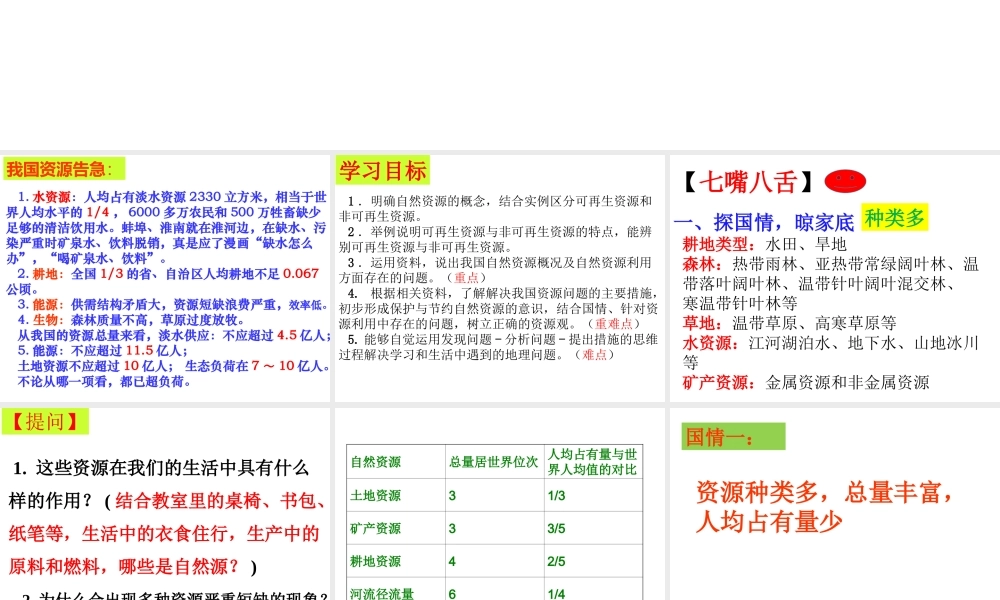1000x600 pixels.
Task: Select the 3. 能源：供需结构矛盾大 line
Action: coord(173,305)
